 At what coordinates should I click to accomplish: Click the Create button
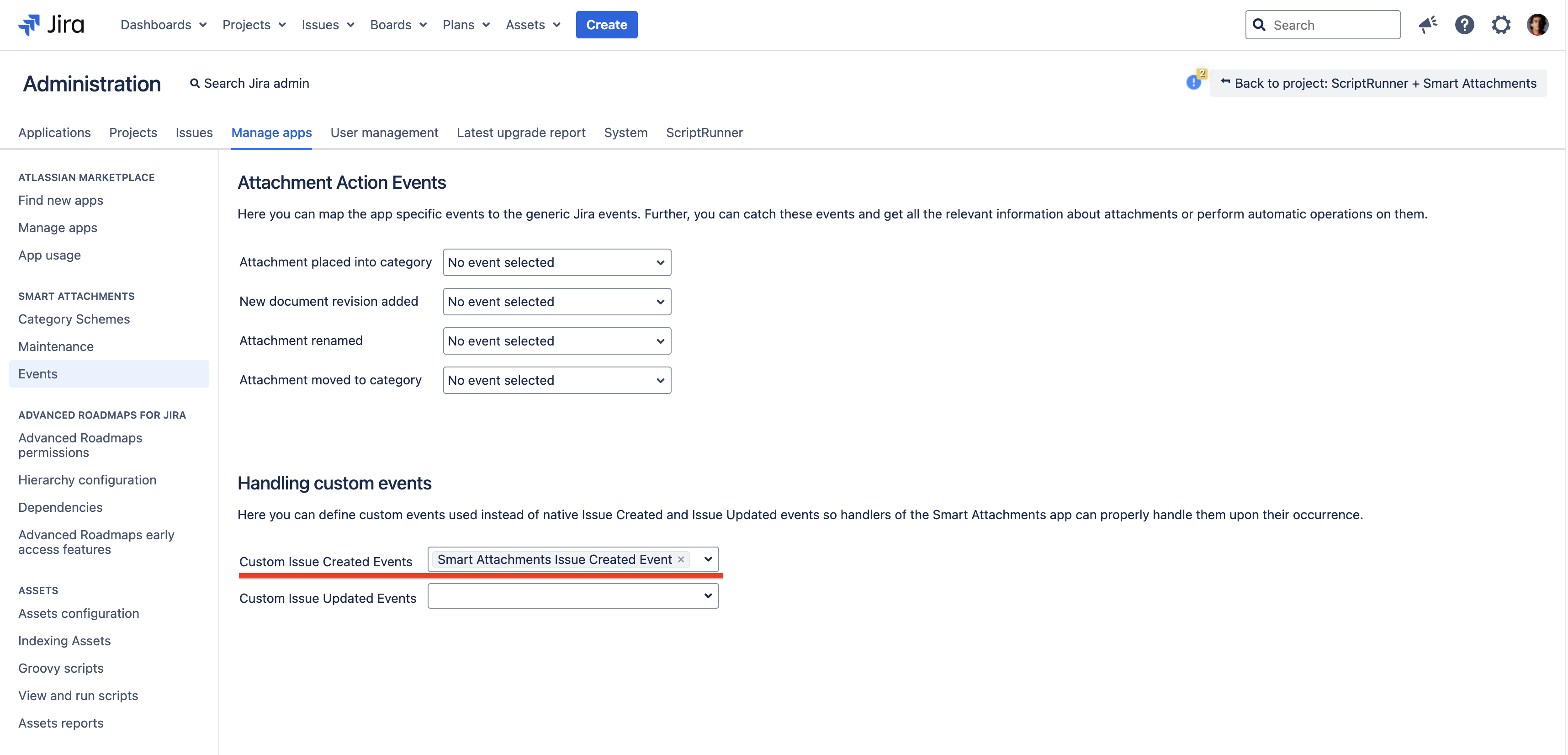coord(606,25)
